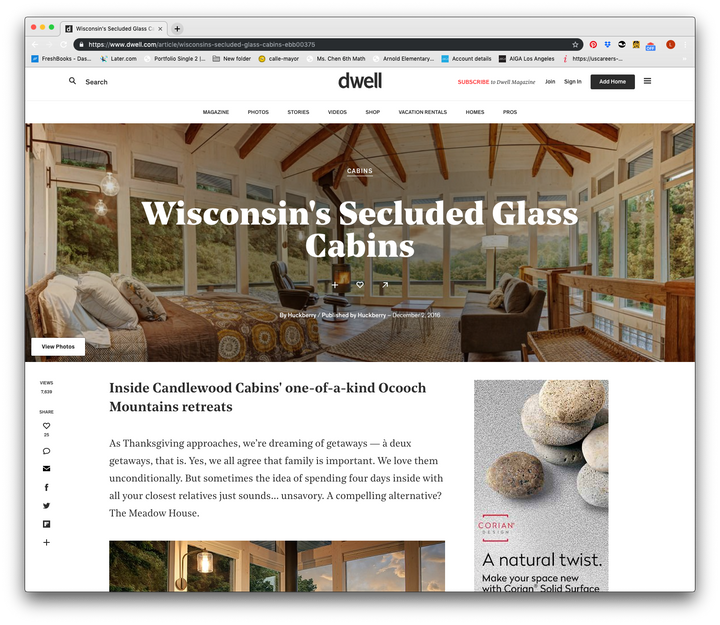Open the Sign In link
Screen dimensions: 720x625
pos(573,82)
